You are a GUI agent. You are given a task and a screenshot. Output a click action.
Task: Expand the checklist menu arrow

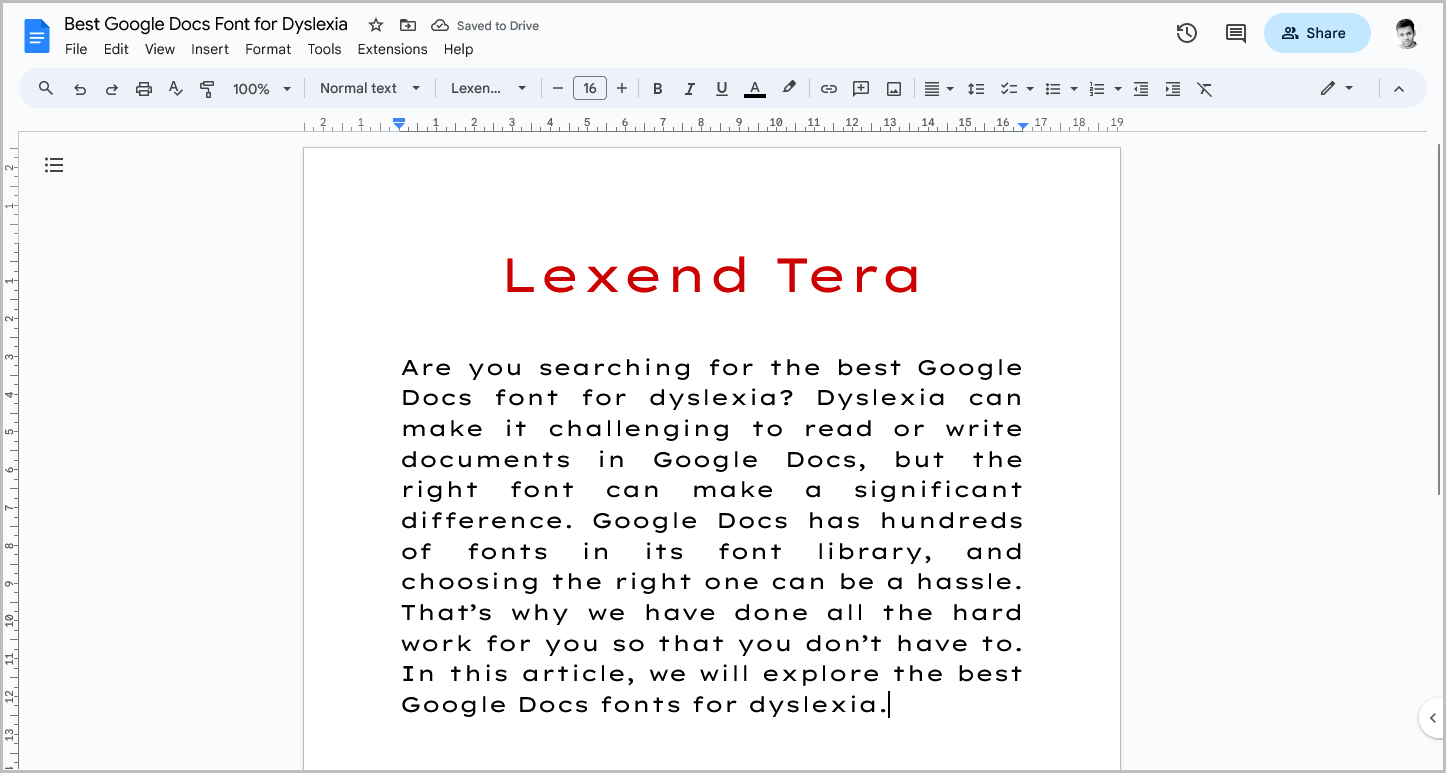(x=1030, y=89)
